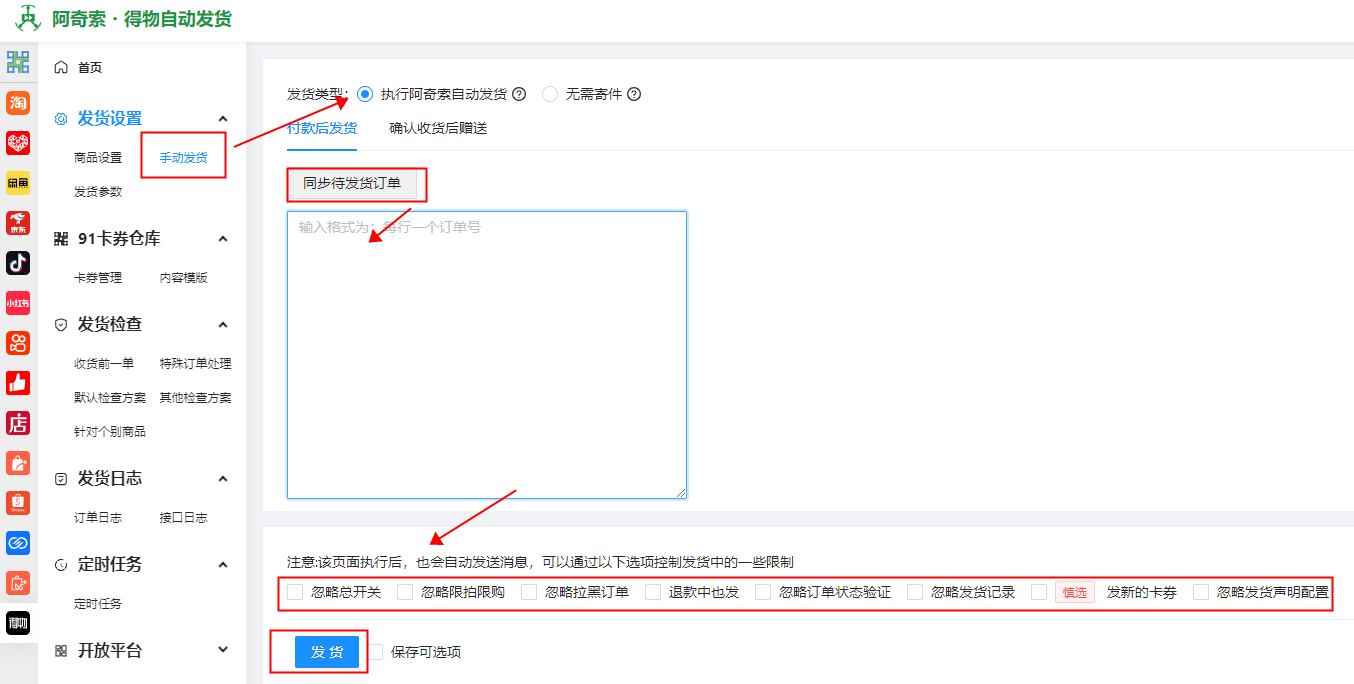
Task: Select 执行阿奇索自动发货 radio option
Action: 365,94
